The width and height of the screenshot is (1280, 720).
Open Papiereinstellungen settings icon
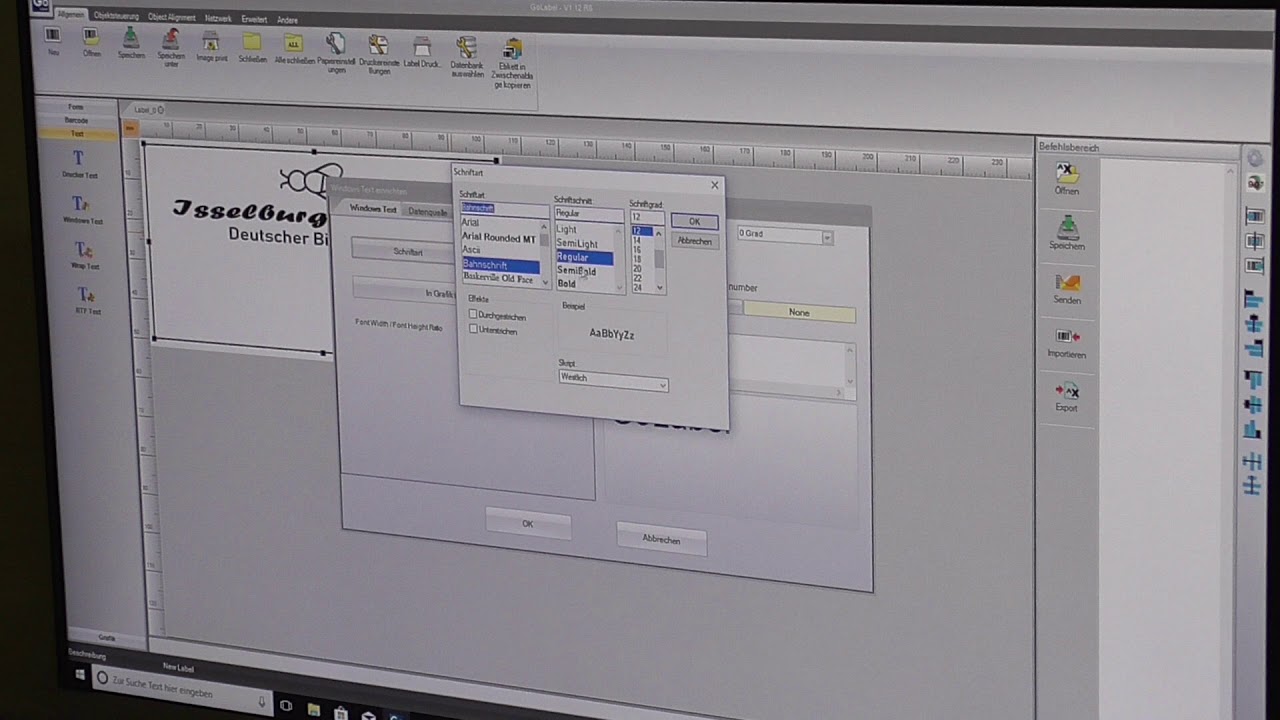[x=336, y=44]
